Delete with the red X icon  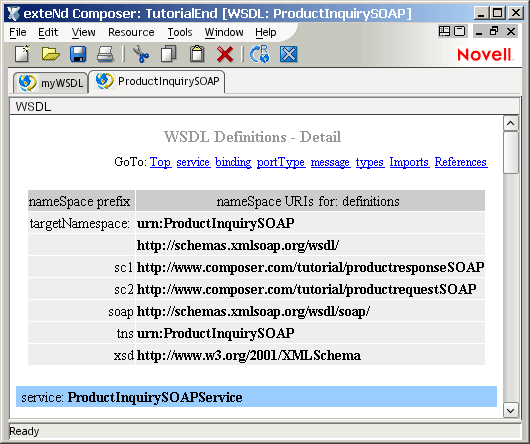coord(225,54)
